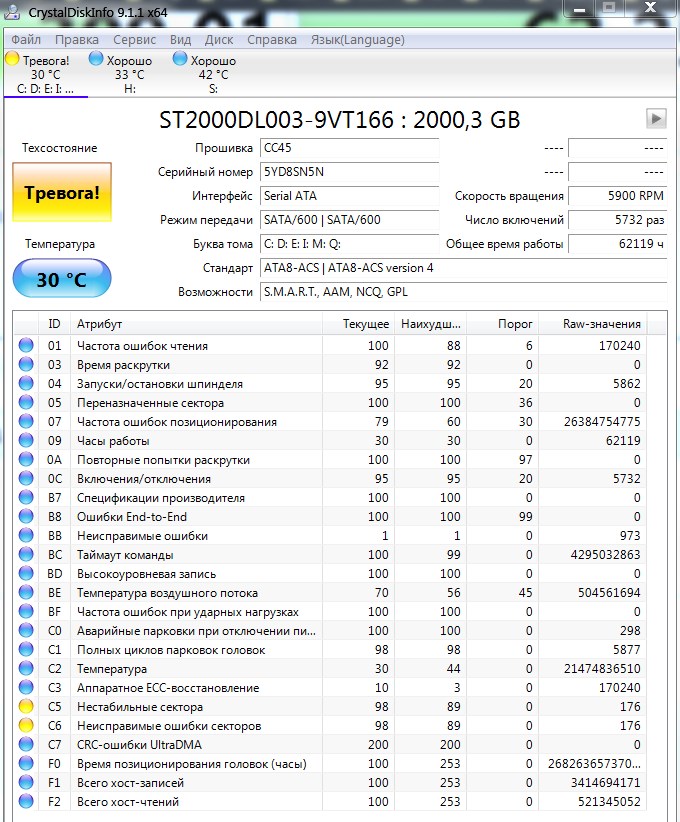The width and height of the screenshot is (680, 822).
Task: Click the blue status icon for attribute BB
Action: pos(26,535)
